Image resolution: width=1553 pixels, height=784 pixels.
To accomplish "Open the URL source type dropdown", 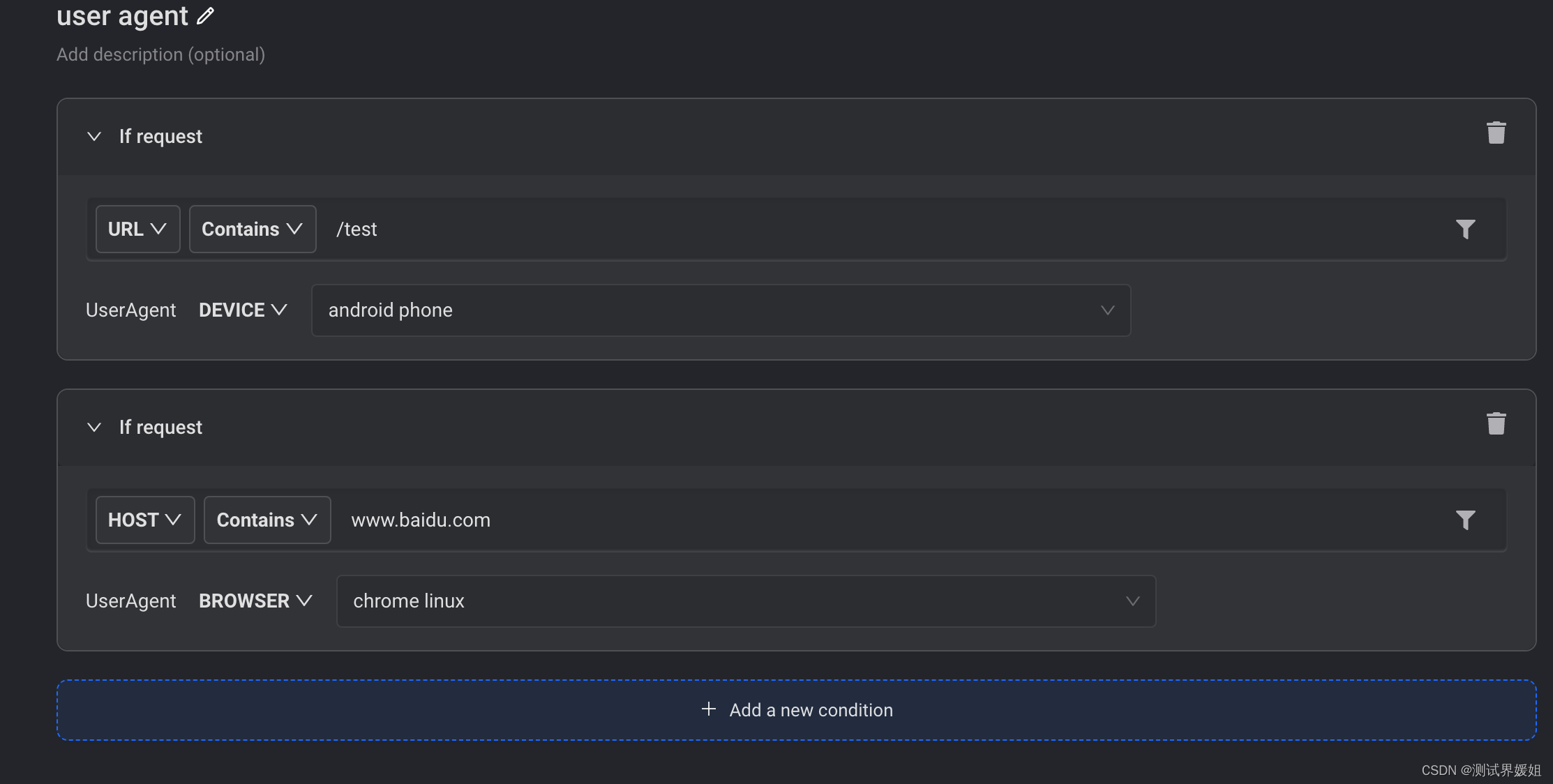I will pyautogui.click(x=137, y=229).
